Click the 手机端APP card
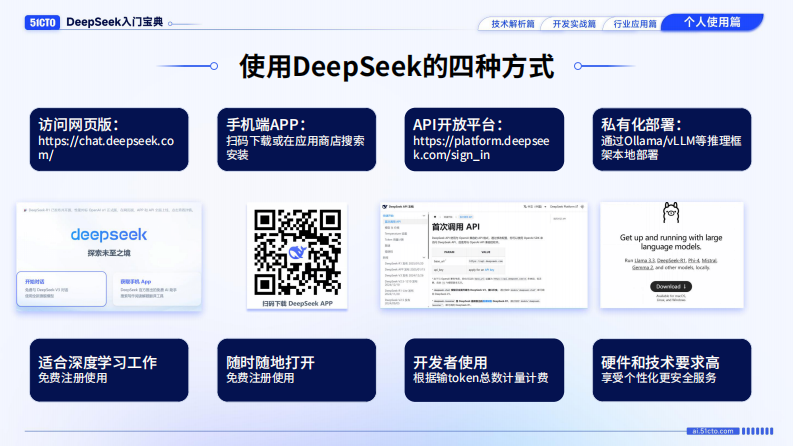793x446 pixels. click(x=296, y=139)
